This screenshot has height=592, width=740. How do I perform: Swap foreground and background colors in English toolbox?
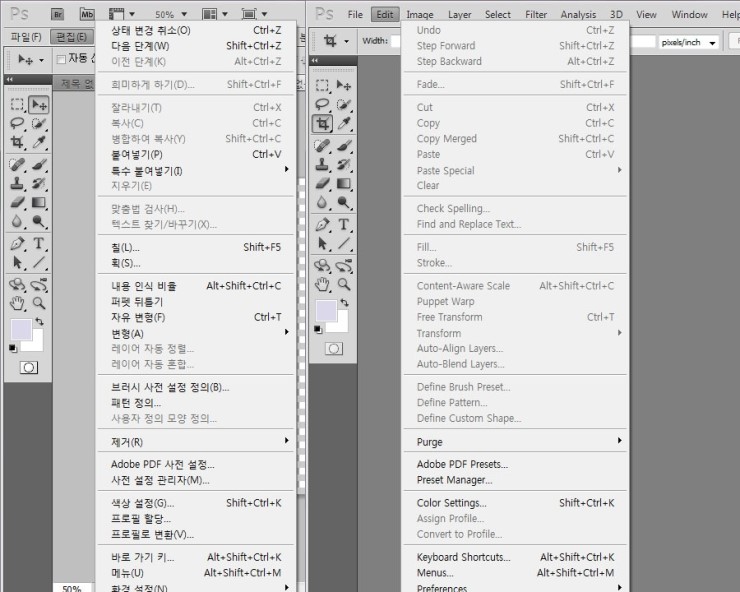(x=345, y=303)
